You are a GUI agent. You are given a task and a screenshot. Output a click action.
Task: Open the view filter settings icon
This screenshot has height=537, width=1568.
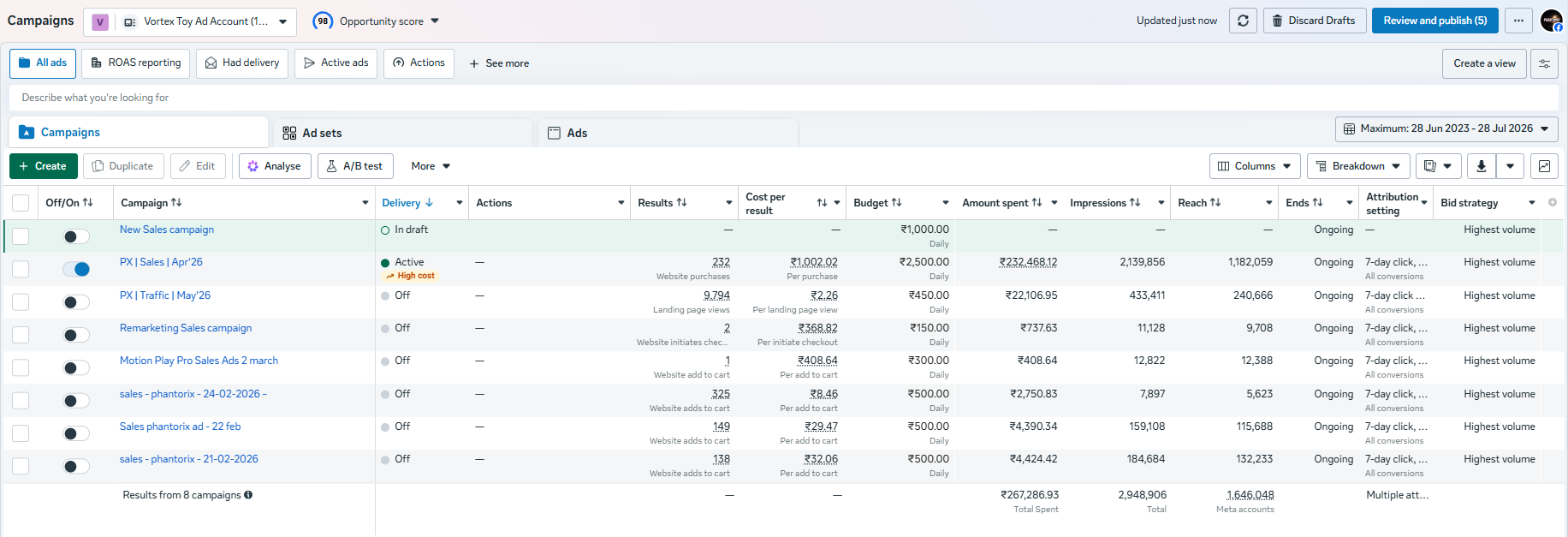click(x=1544, y=63)
